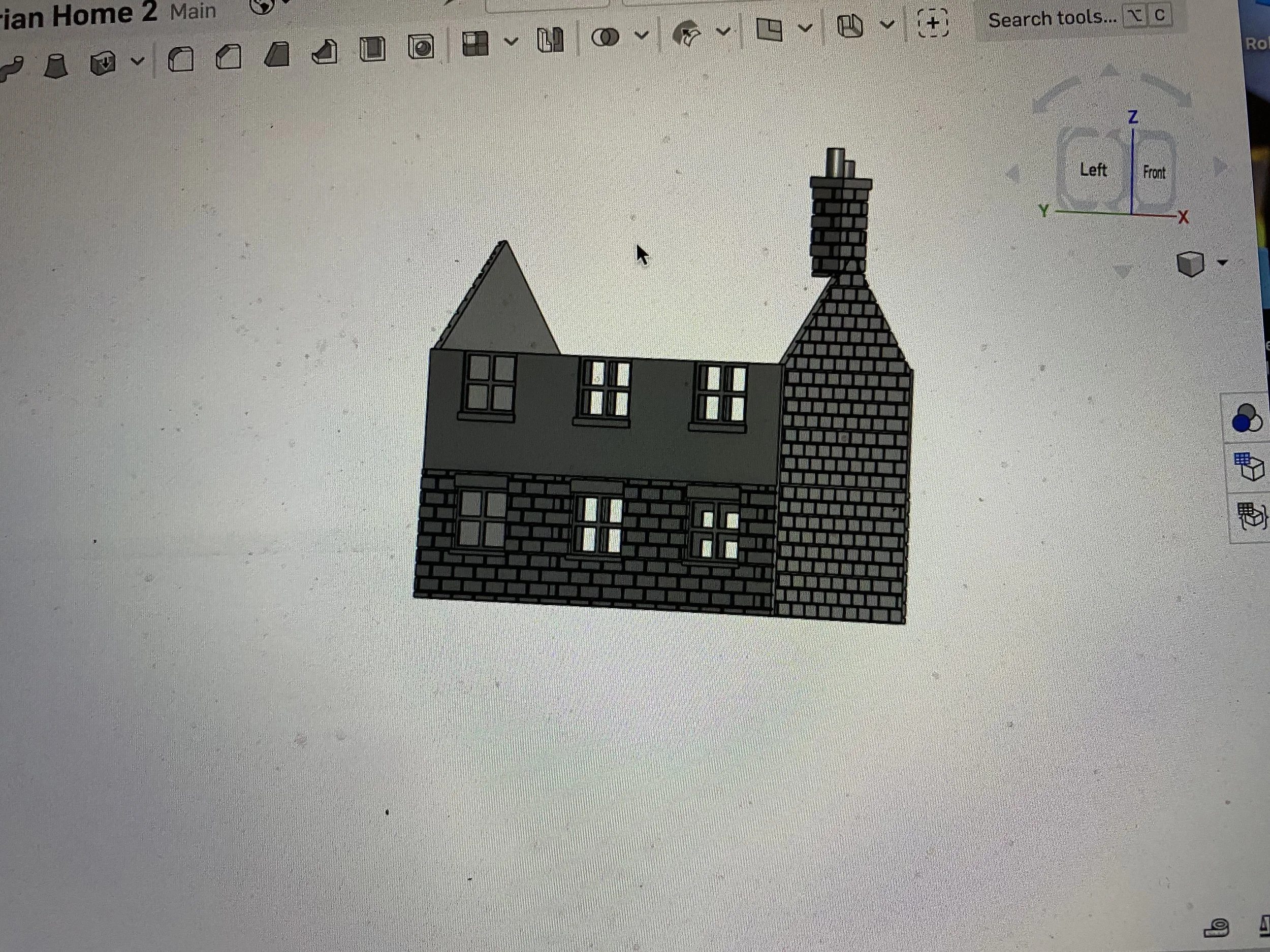Select the Linear pattern tool
Viewport: 1270px width, 952px height.
pyautogui.click(x=475, y=44)
